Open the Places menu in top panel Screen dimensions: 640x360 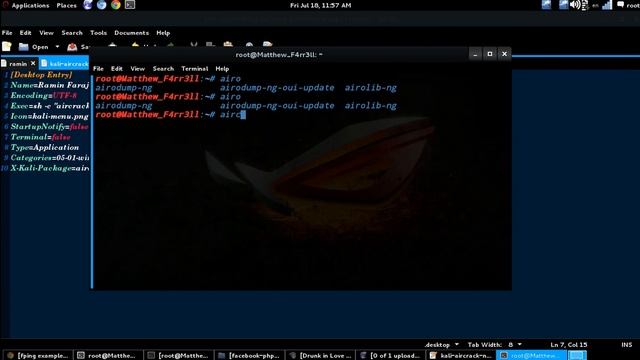[x=67, y=5]
